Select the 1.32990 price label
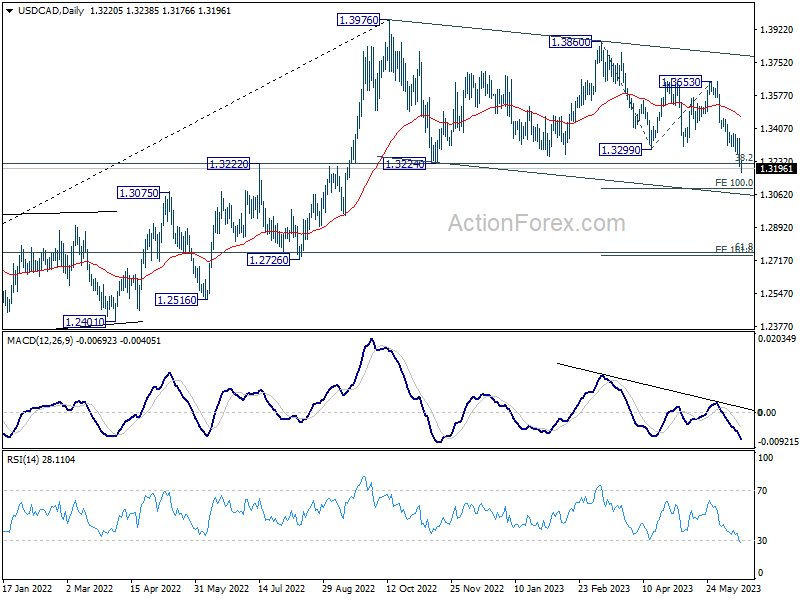This screenshot has height=600, width=800. tap(620, 149)
